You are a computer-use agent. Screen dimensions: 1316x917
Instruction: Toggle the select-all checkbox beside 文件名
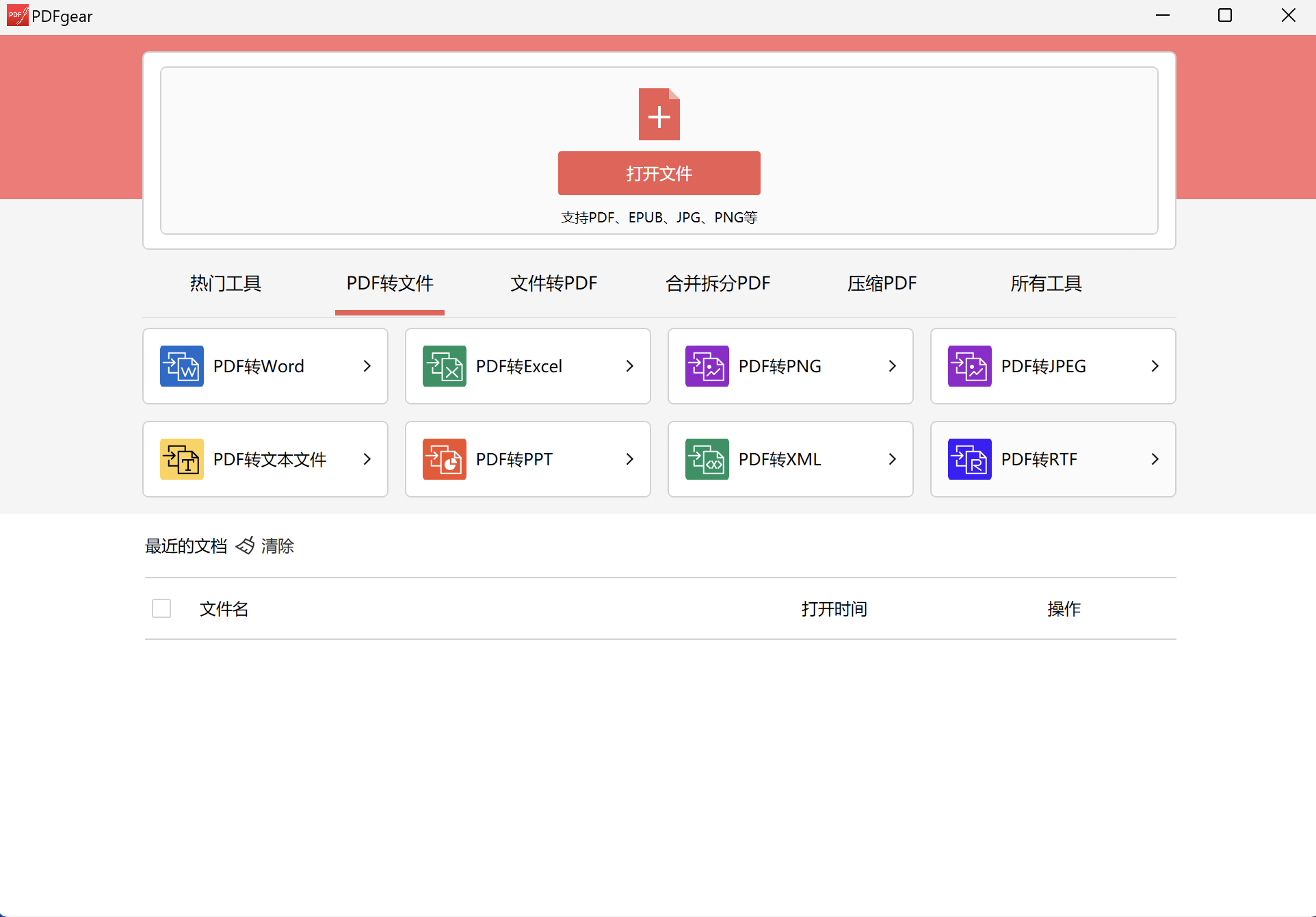coord(161,608)
